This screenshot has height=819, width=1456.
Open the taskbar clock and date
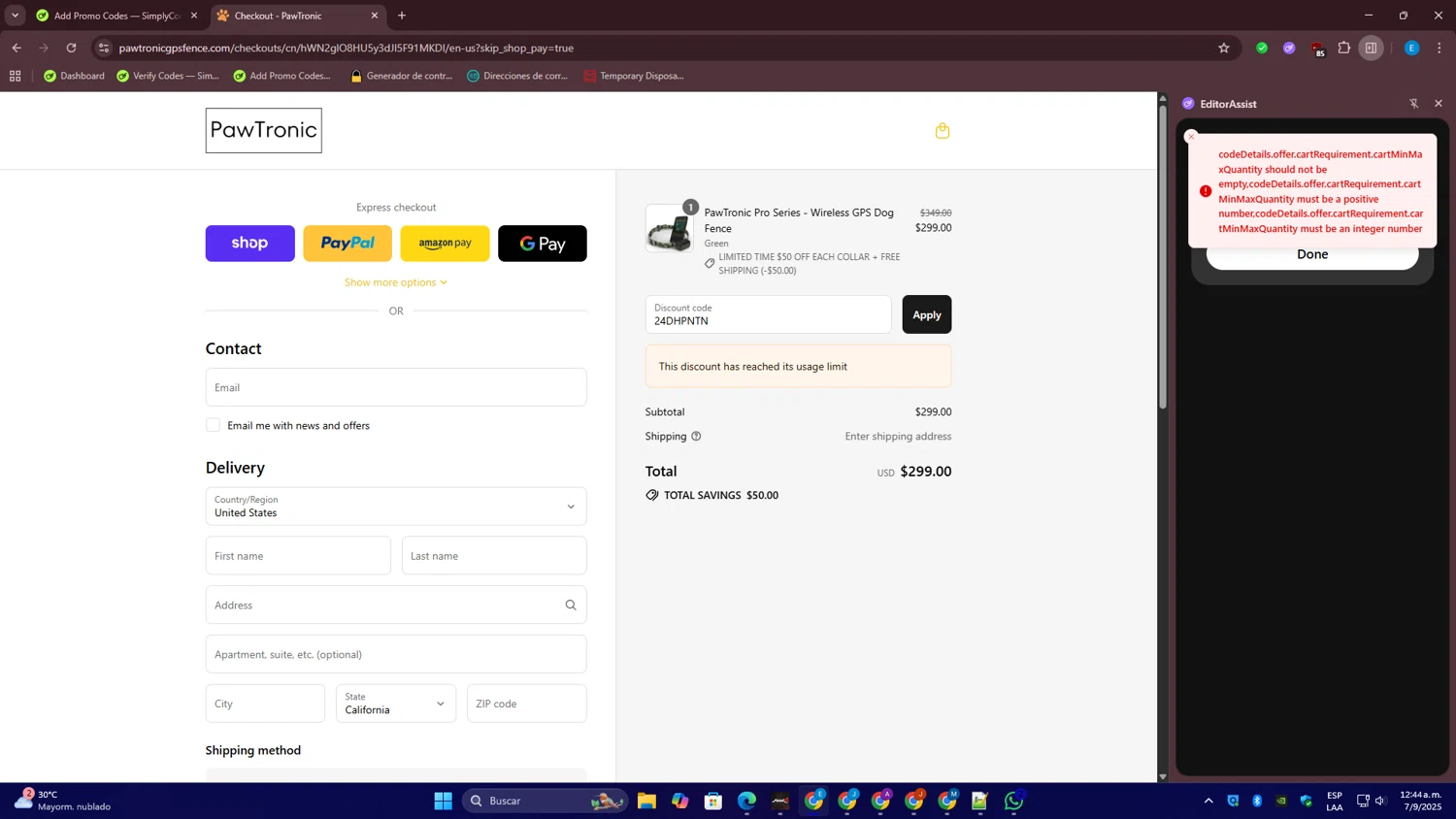coord(1421,801)
